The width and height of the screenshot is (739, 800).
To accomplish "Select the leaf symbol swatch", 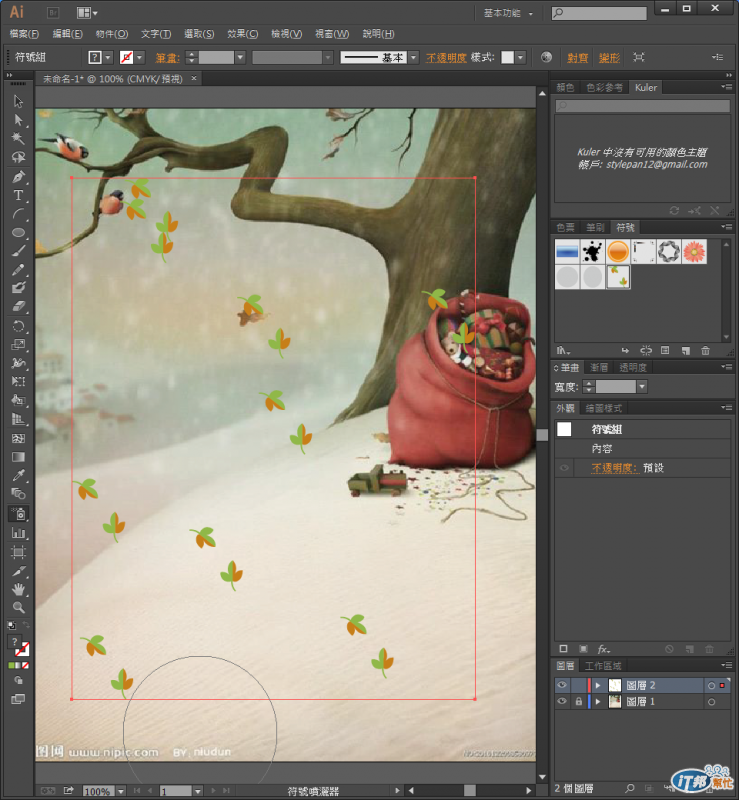I will pos(618,277).
